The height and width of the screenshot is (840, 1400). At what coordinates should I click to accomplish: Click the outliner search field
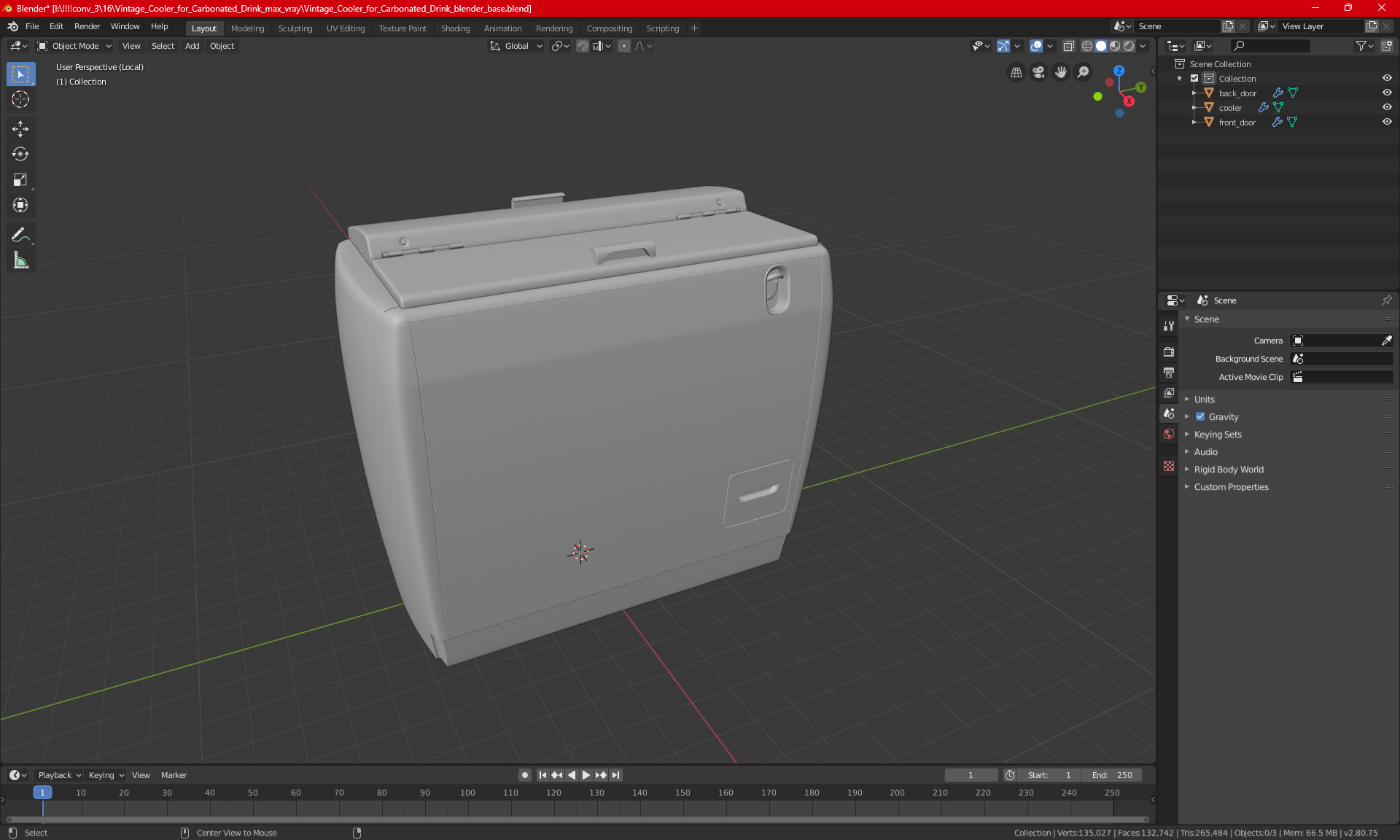click(x=1269, y=46)
